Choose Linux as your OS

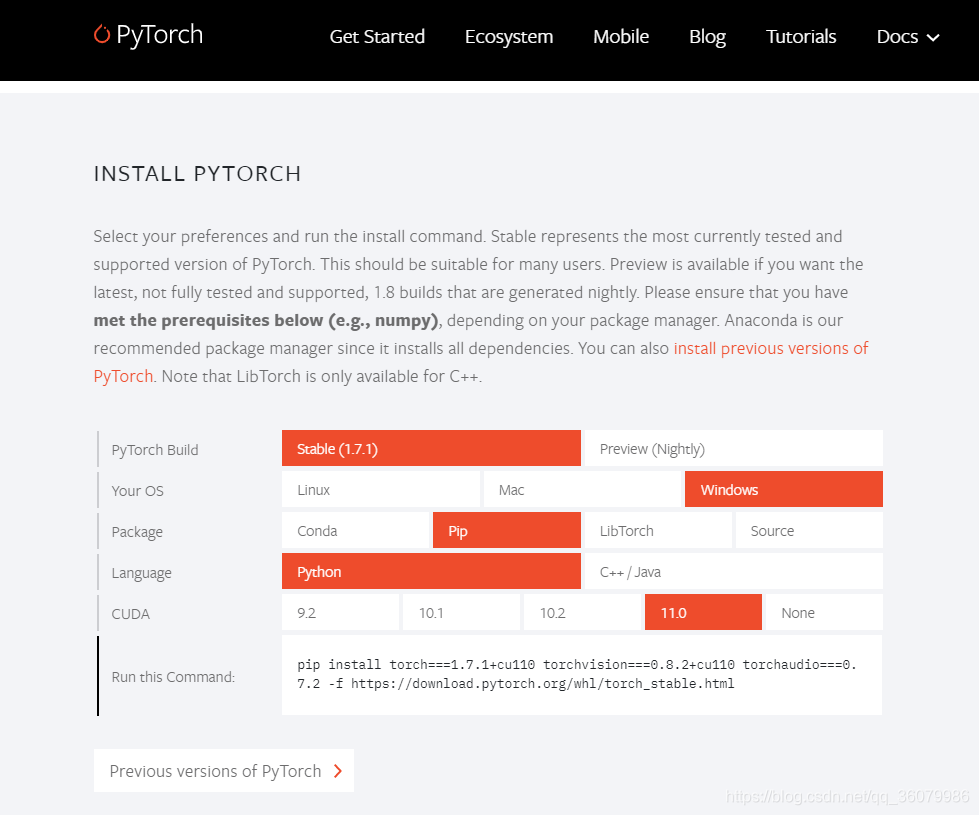pos(381,489)
